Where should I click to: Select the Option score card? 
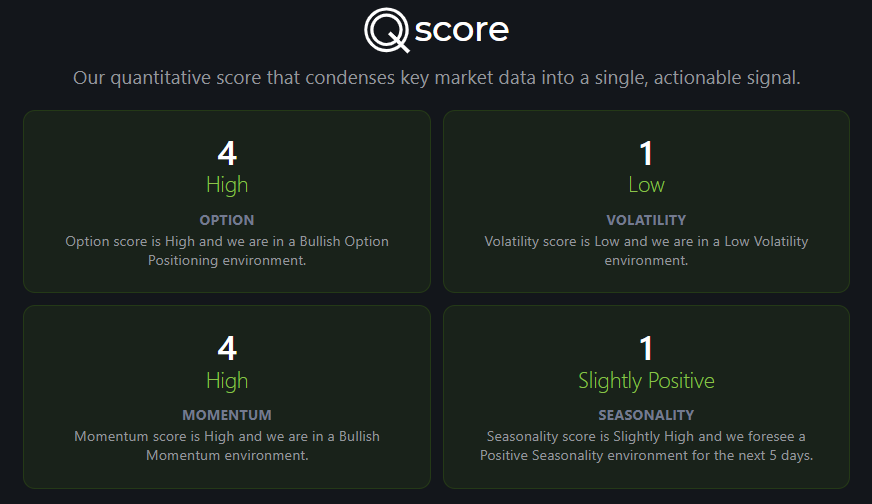227,201
